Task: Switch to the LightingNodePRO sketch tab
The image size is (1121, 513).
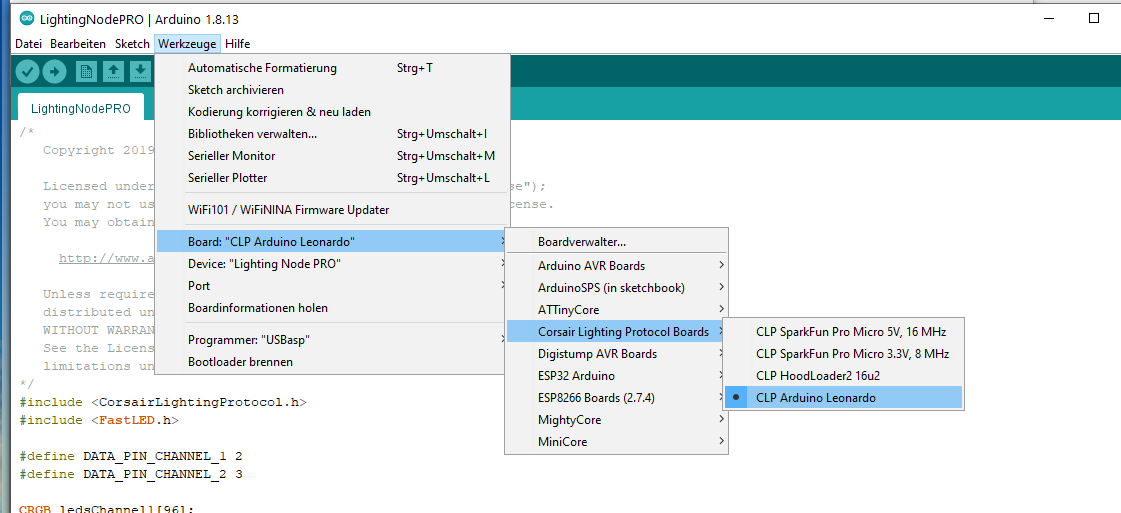Action: point(81,109)
